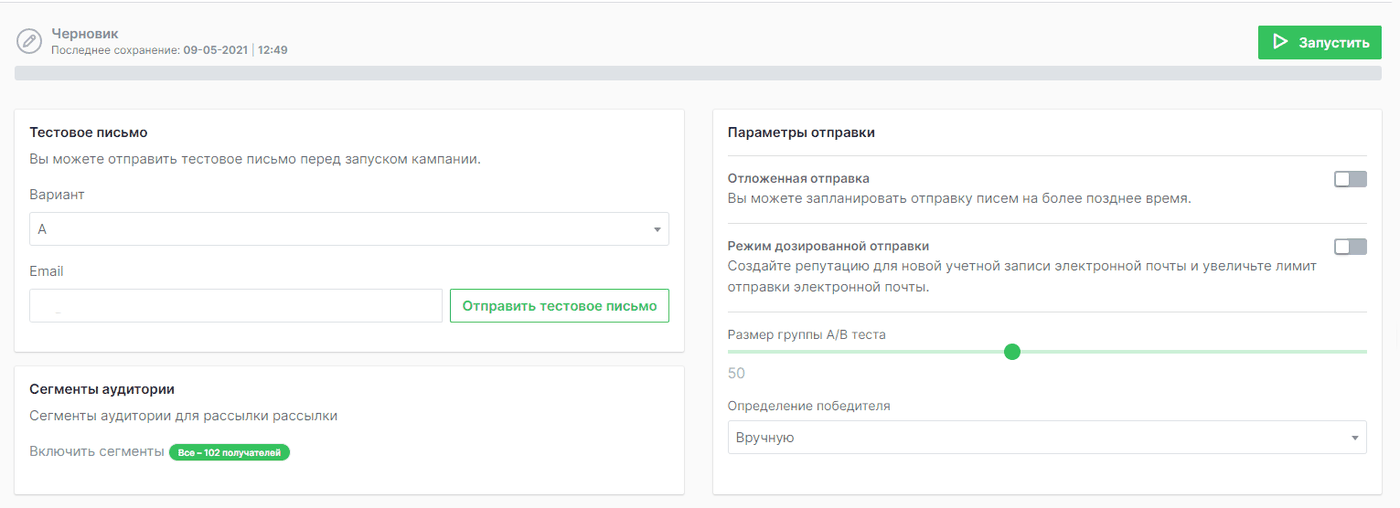Viewport: 1400px width, 508px height.
Task: Click the Последнее сохранение timestamp text
Action: coord(170,49)
